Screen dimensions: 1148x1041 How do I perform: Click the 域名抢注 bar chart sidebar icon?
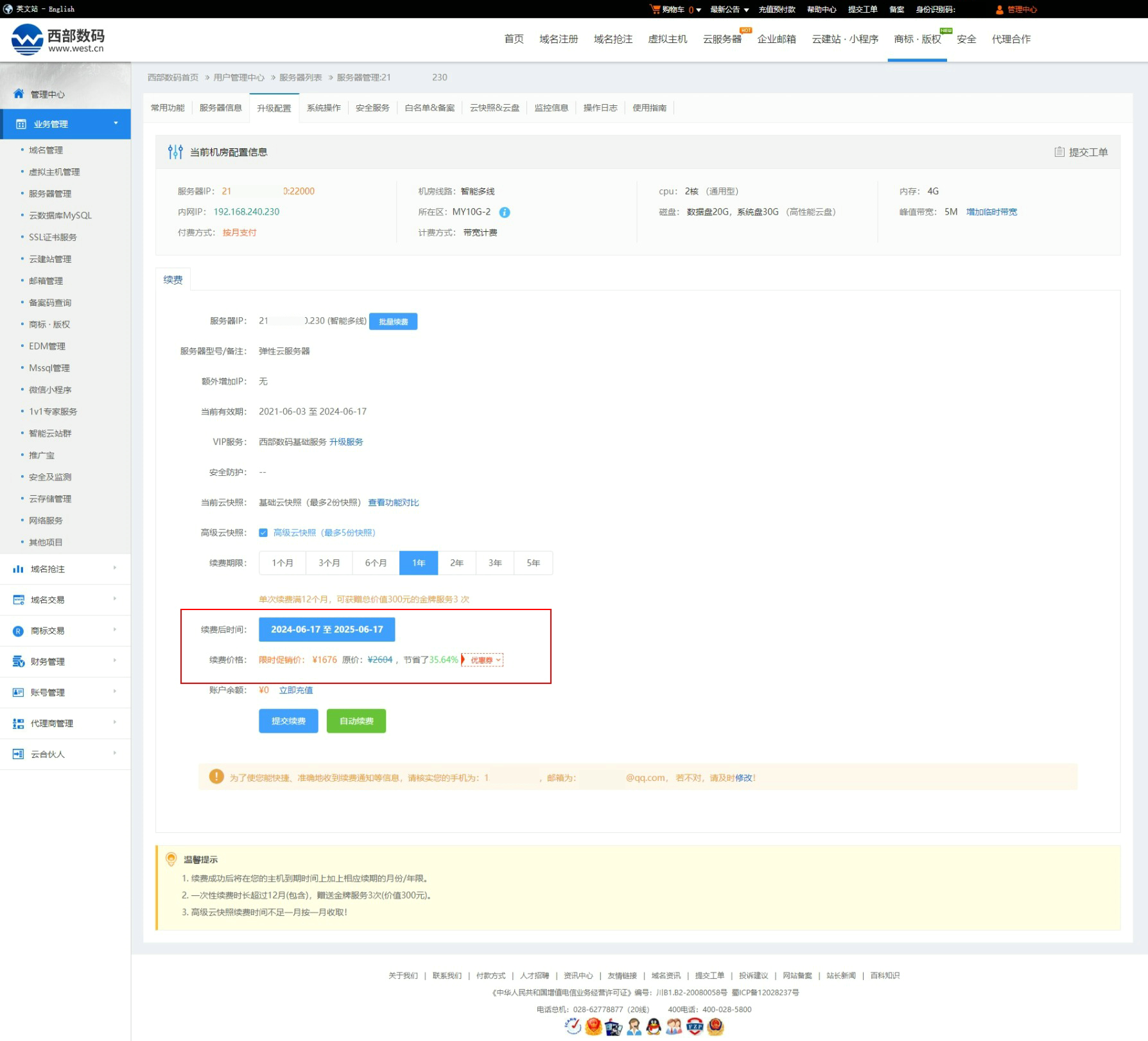pyautogui.click(x=18, y=569)
